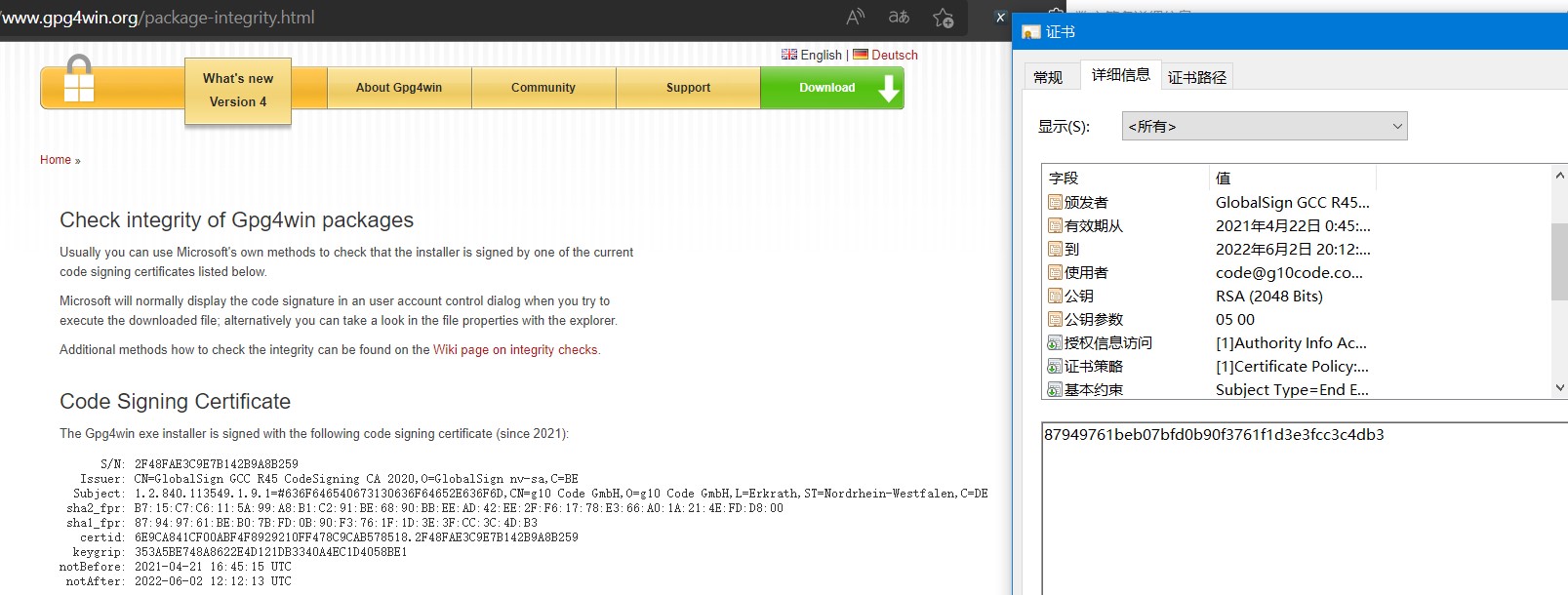Viewport: 1568px width, 595px height.
Task: Click the S/N value 2F48FAE3C9E7B142B9A8B259
Action: point(216,464)
